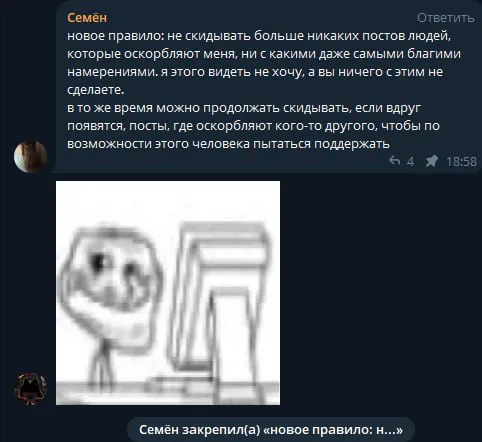
Task: Click the reply arrow icon beside count 4
Action: coord(394,161)
